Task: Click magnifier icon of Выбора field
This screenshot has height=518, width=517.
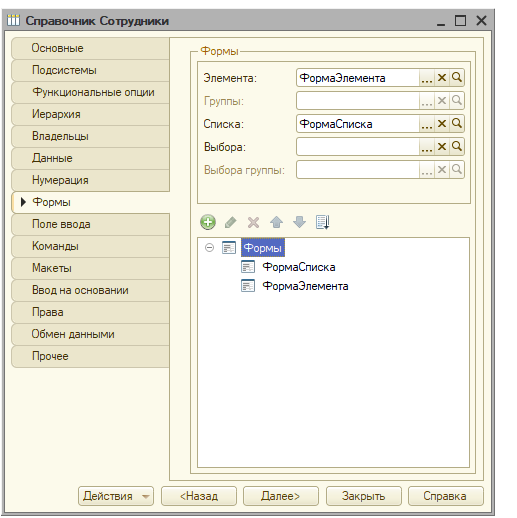Action: coord(457,147)
